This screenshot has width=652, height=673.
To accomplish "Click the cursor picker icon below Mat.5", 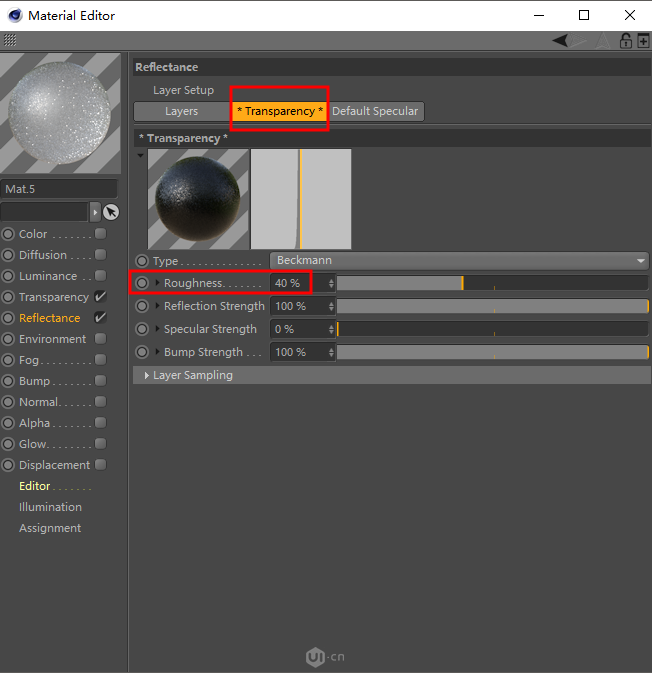I will pos(111,212).
